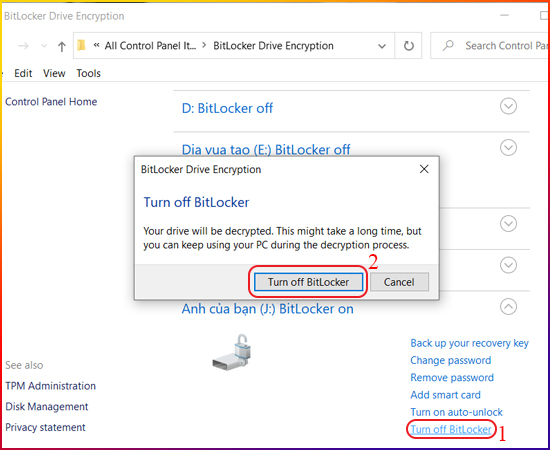Image resolution: width=550 pixels, height=450 pixels.
Task: Open the View menu
Action: [54, 73]
